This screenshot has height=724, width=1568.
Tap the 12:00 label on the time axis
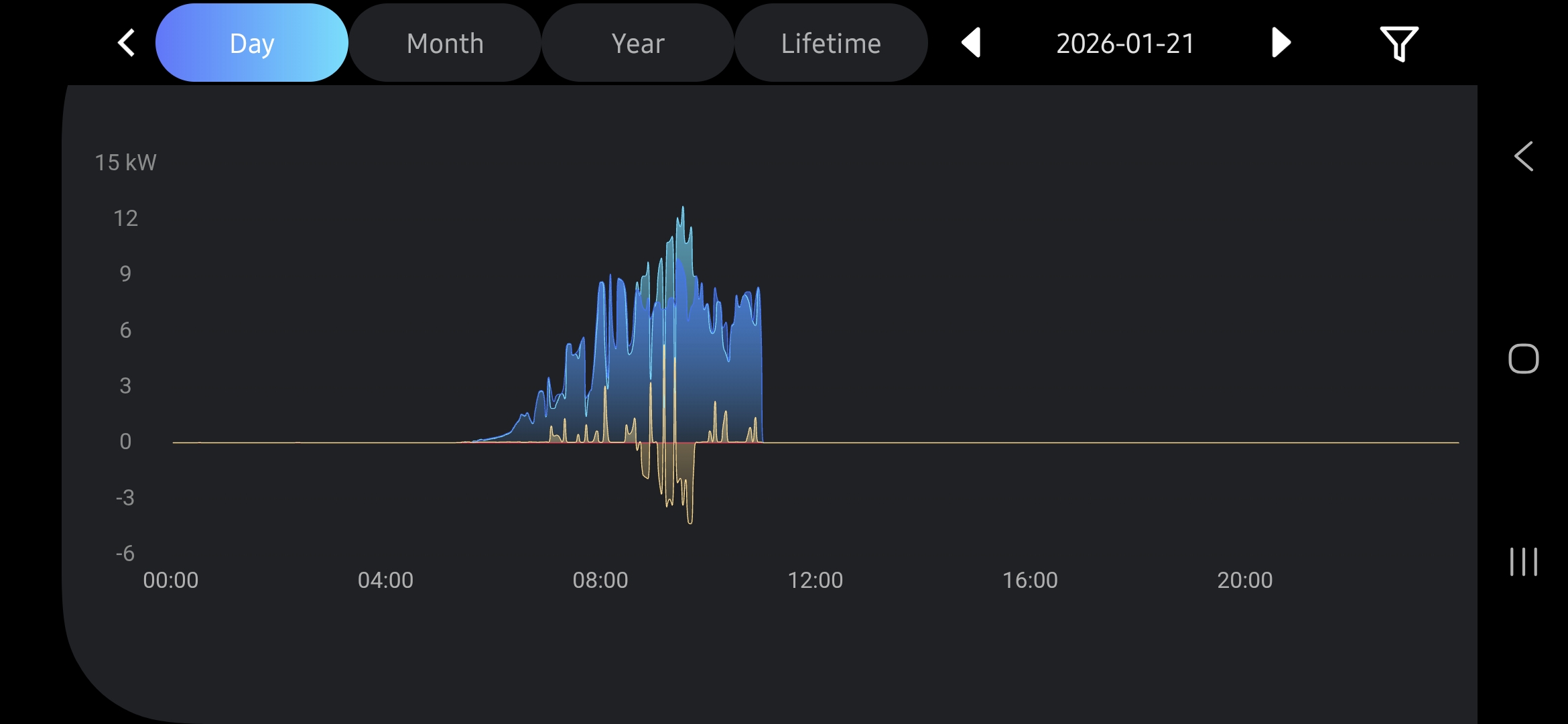click(815, 580)
